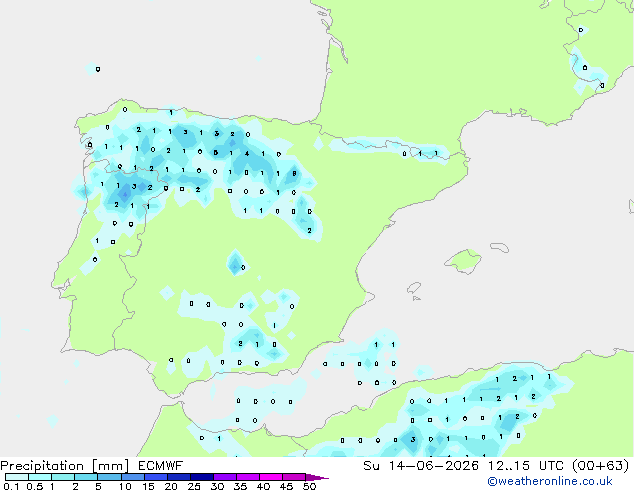
Task: Select the 30–35 mm purple legend box
Action: (224, 477)
